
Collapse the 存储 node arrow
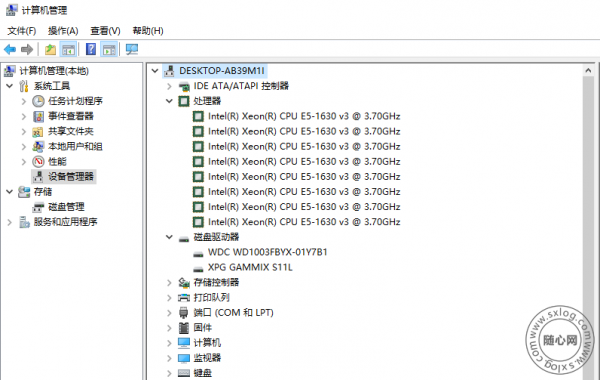[x=10, y=192]
